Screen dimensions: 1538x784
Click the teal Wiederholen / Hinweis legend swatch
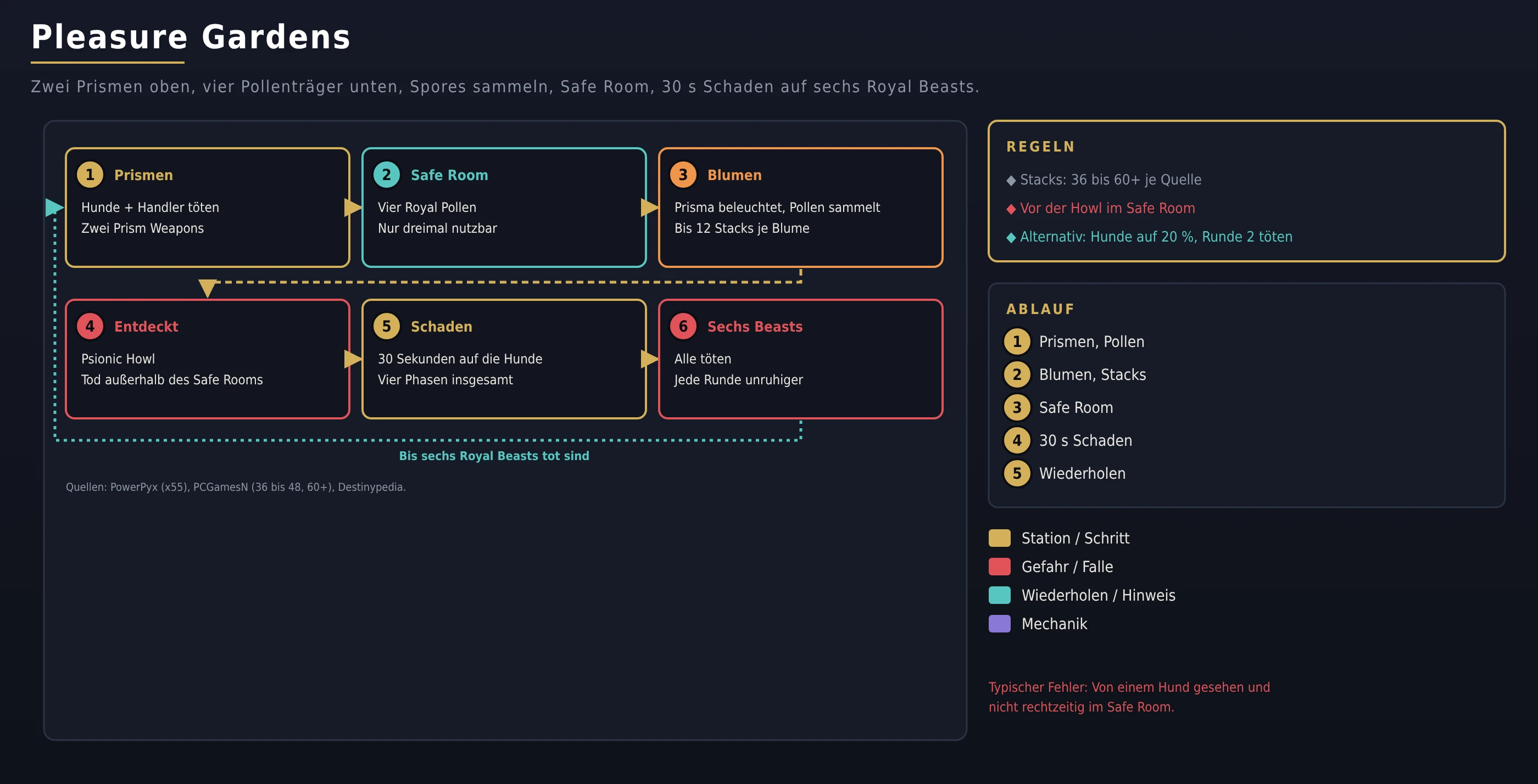pos(1000,596)
